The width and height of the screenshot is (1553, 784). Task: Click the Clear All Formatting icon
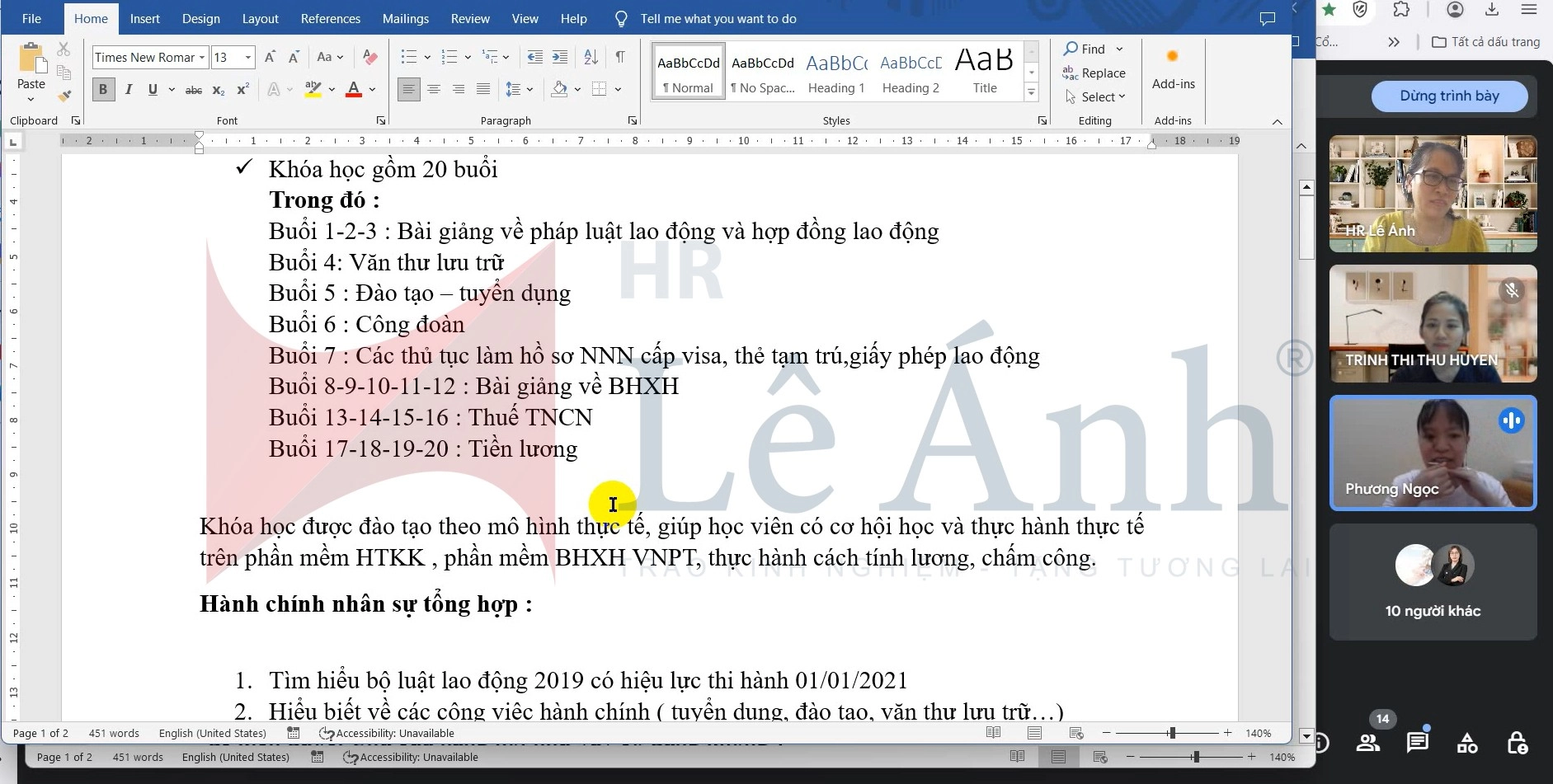coord(370,57)
